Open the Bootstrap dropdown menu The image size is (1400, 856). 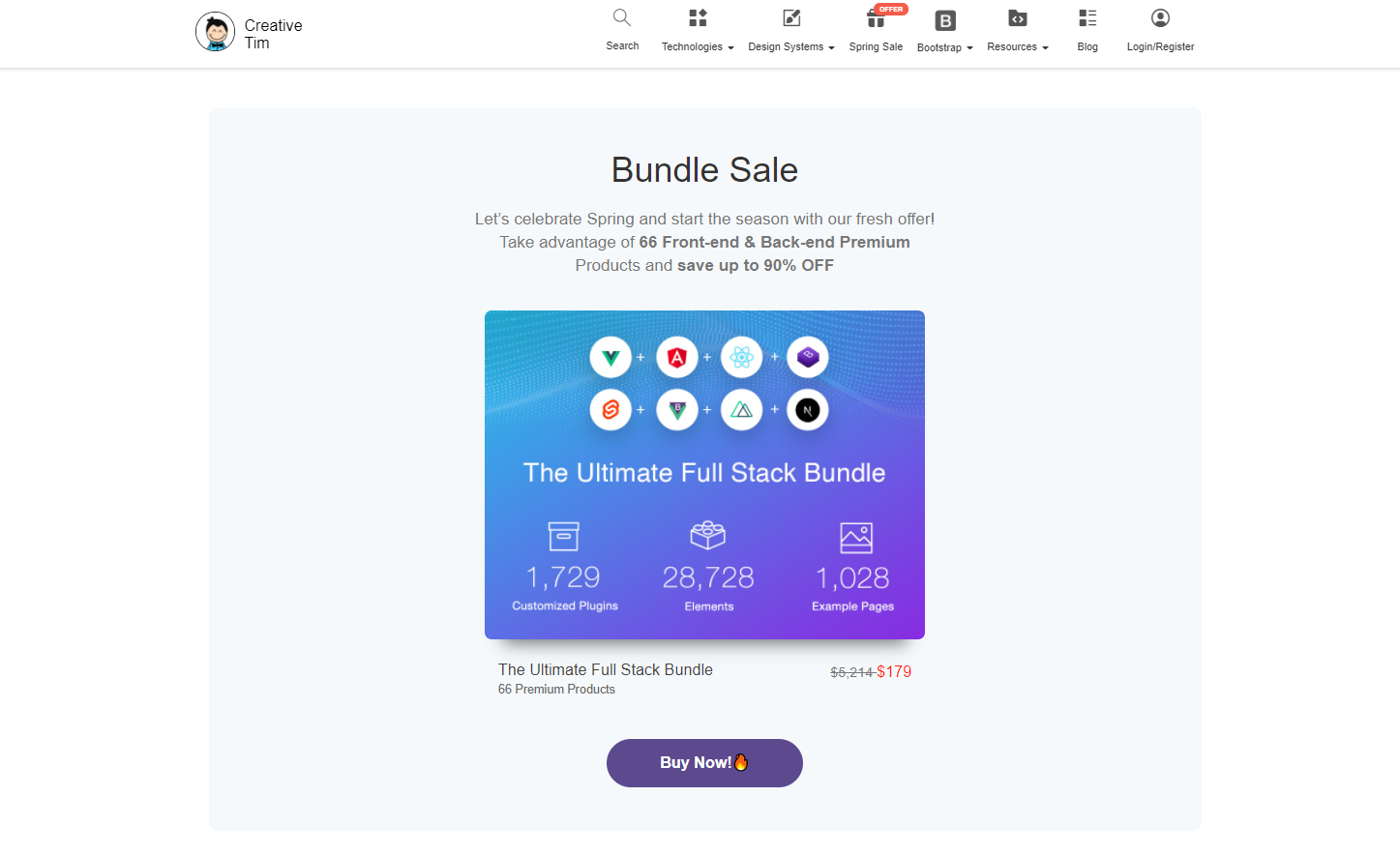pos(945,47)
